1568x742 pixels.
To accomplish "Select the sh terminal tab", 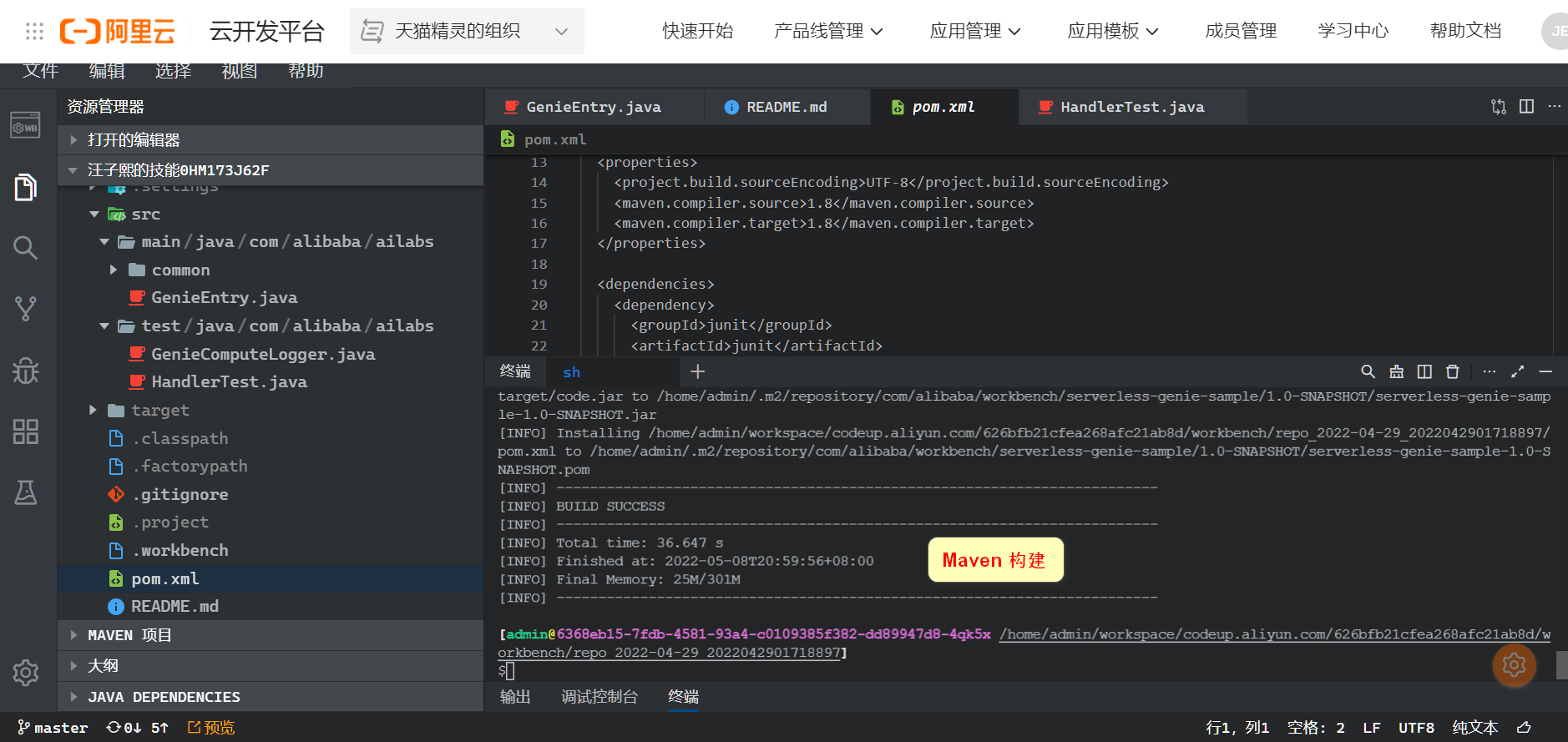I will [612, 372].
